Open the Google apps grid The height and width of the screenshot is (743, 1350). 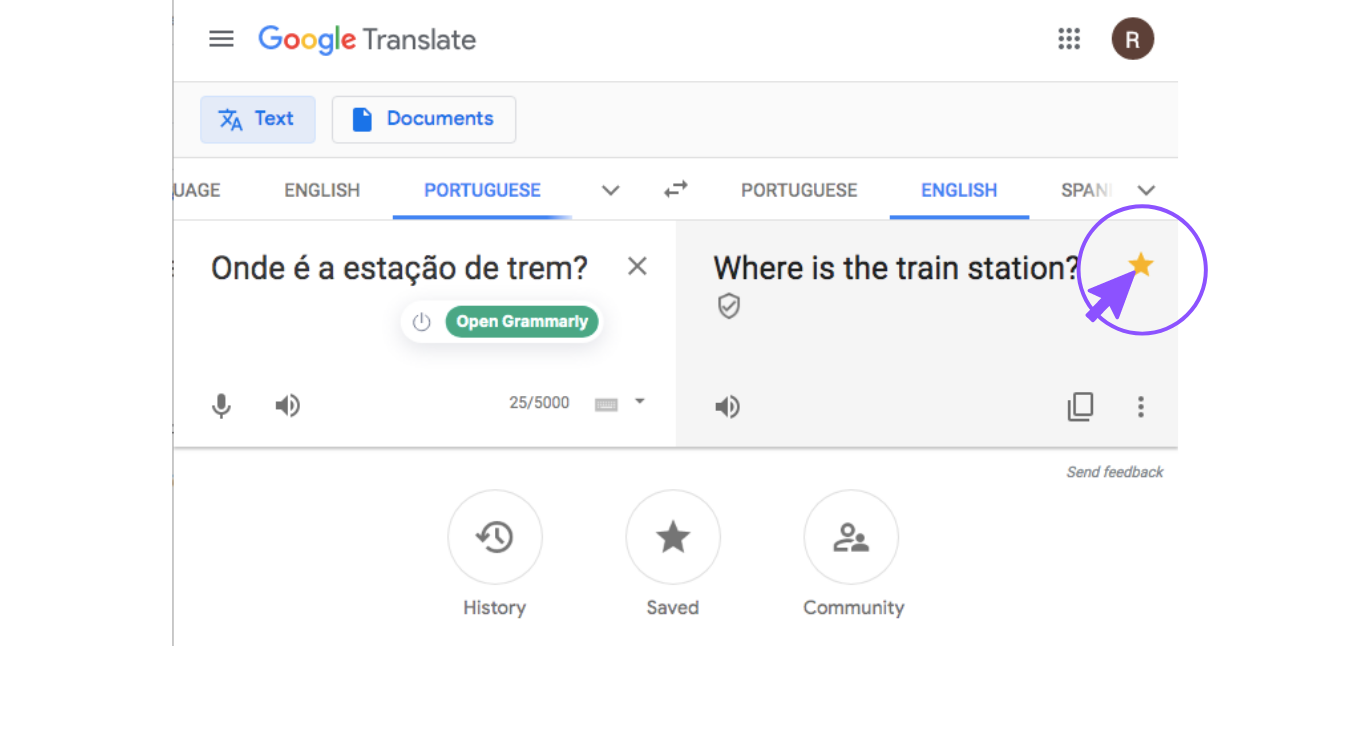1069,39
